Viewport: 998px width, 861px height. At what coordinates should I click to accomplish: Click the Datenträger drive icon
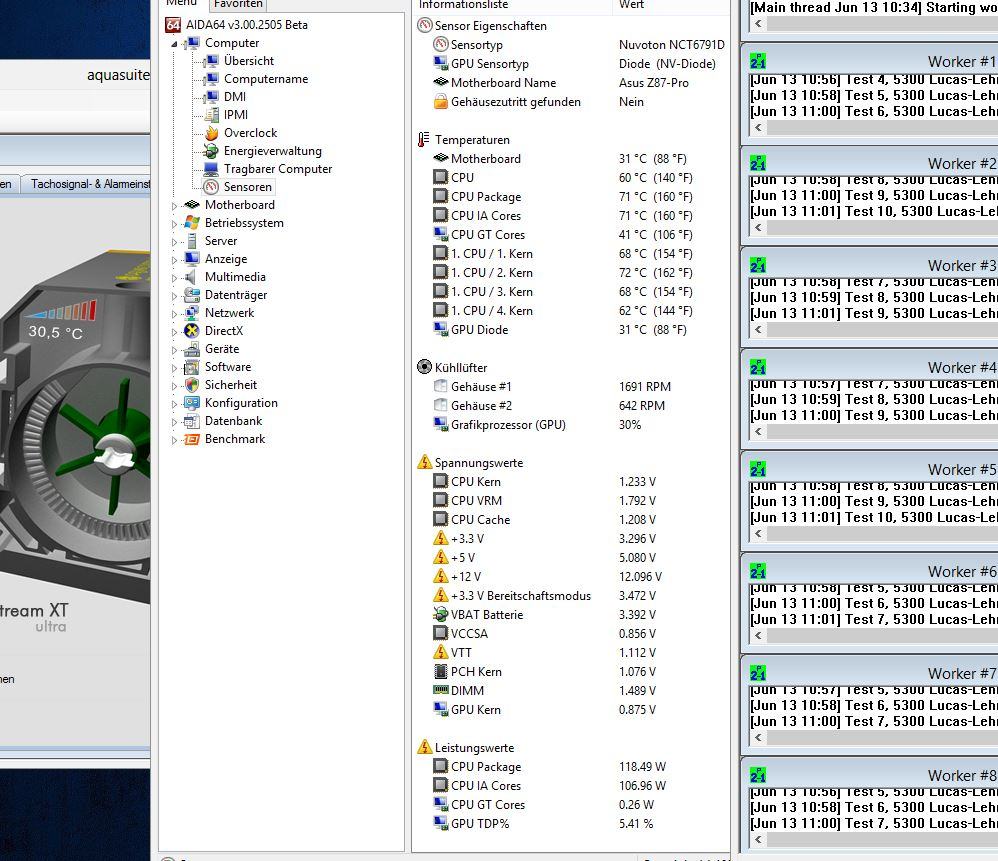click(x=192, y=295)
